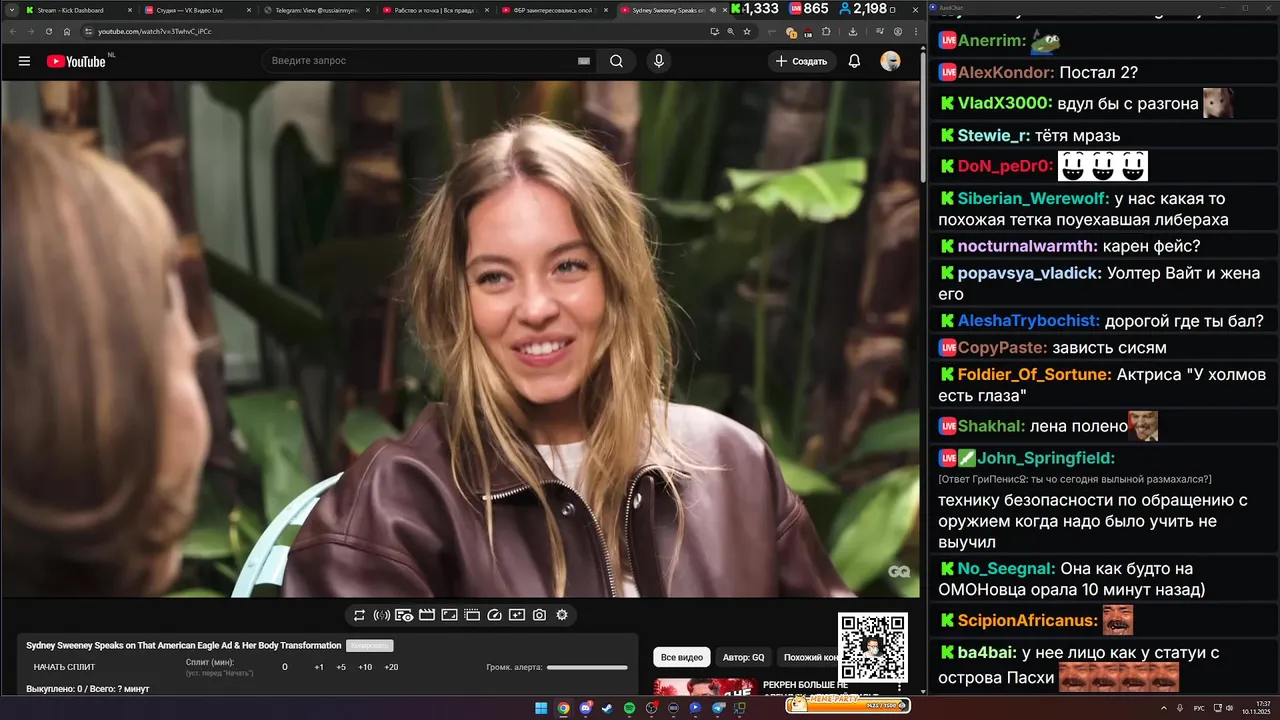Open YouTube notifications bell
The height and width of the screenshot is (720, 1280).
point(854,61)
